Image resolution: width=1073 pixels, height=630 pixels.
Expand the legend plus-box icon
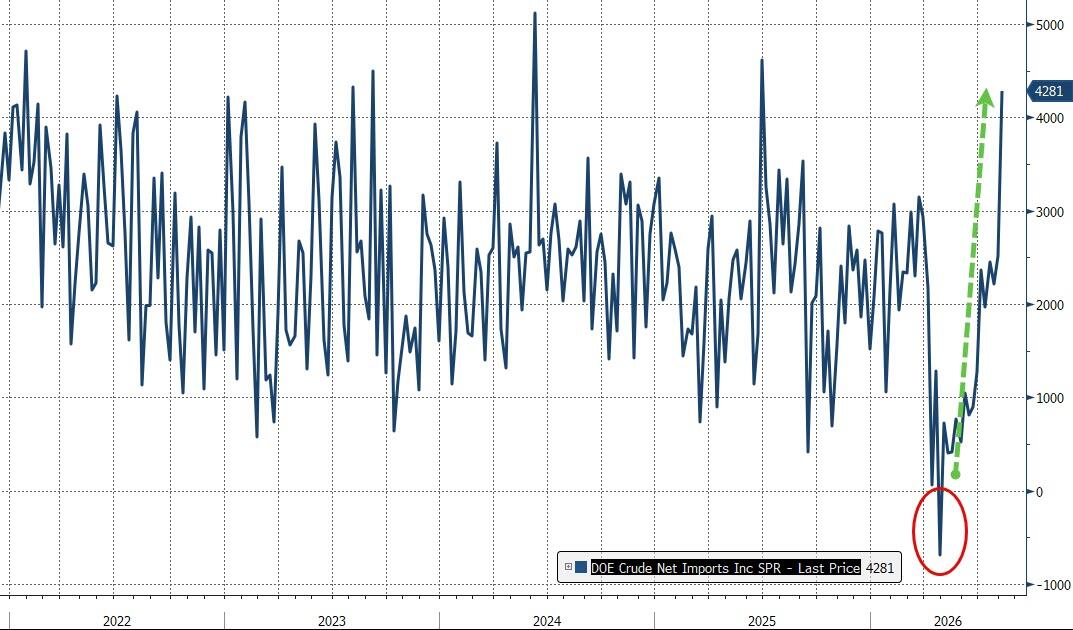[568, 567]
